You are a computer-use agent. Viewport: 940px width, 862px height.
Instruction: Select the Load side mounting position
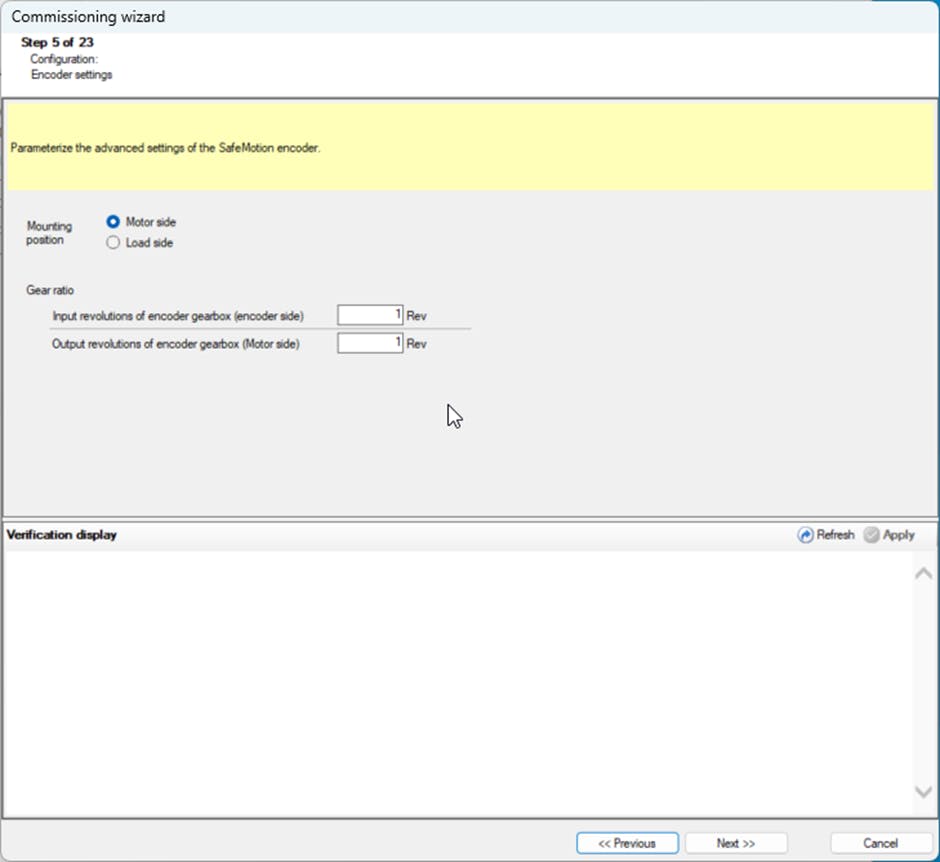[x=113, y=243]
